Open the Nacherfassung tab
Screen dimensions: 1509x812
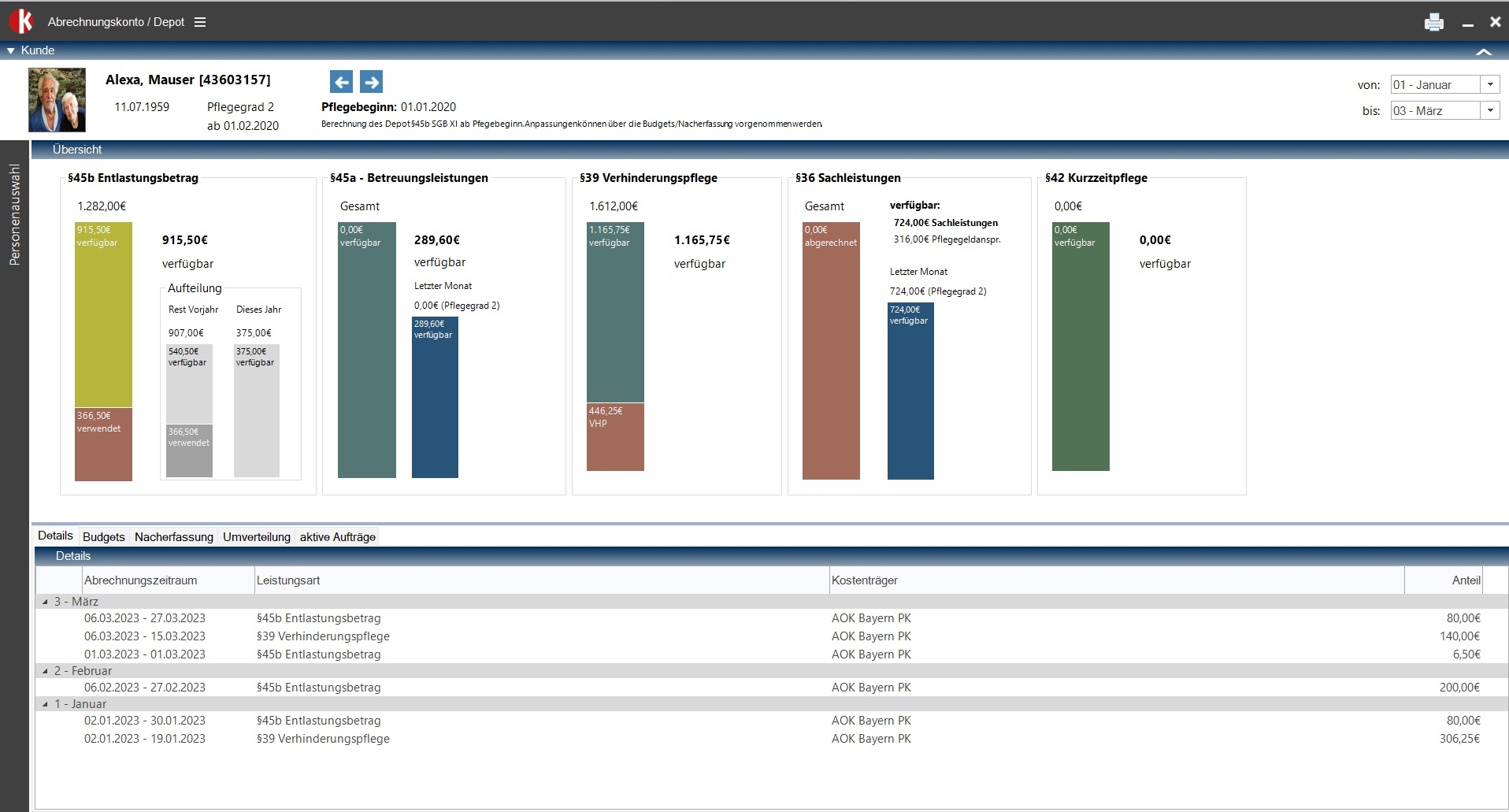174,536
